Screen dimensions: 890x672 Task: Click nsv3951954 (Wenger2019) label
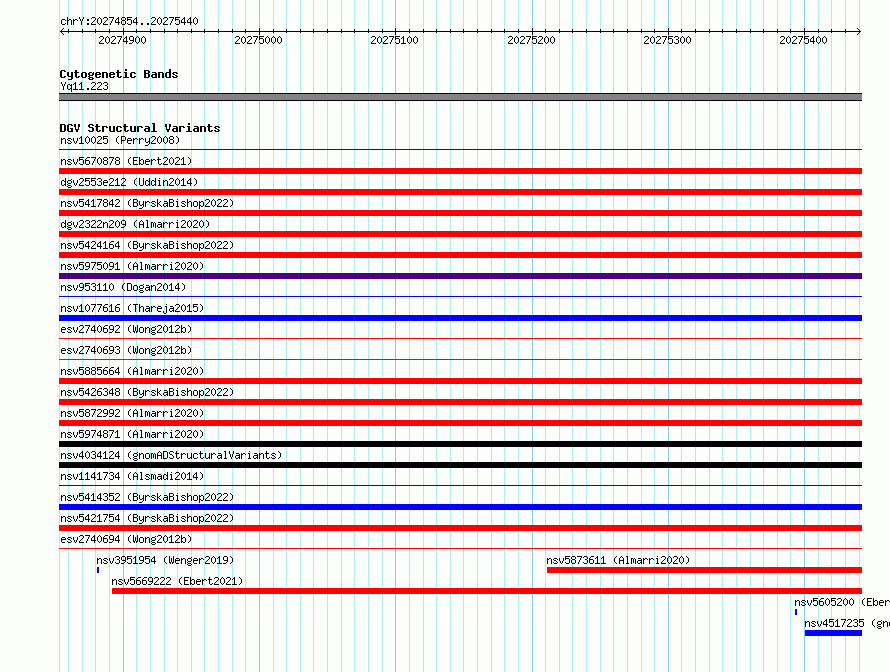165,560
